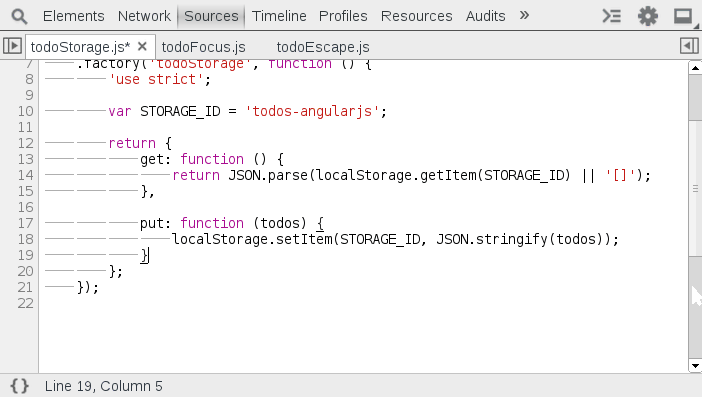Set breakpoint on line number 14
This screenshot has width=702, height=397.
click(26, 175)
